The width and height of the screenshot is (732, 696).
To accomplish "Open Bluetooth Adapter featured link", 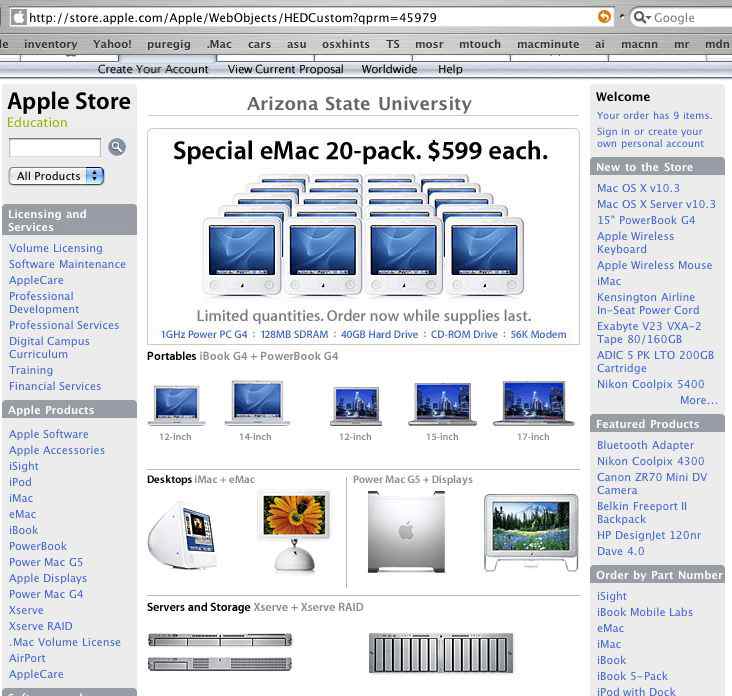I will [x=645, y=445].
